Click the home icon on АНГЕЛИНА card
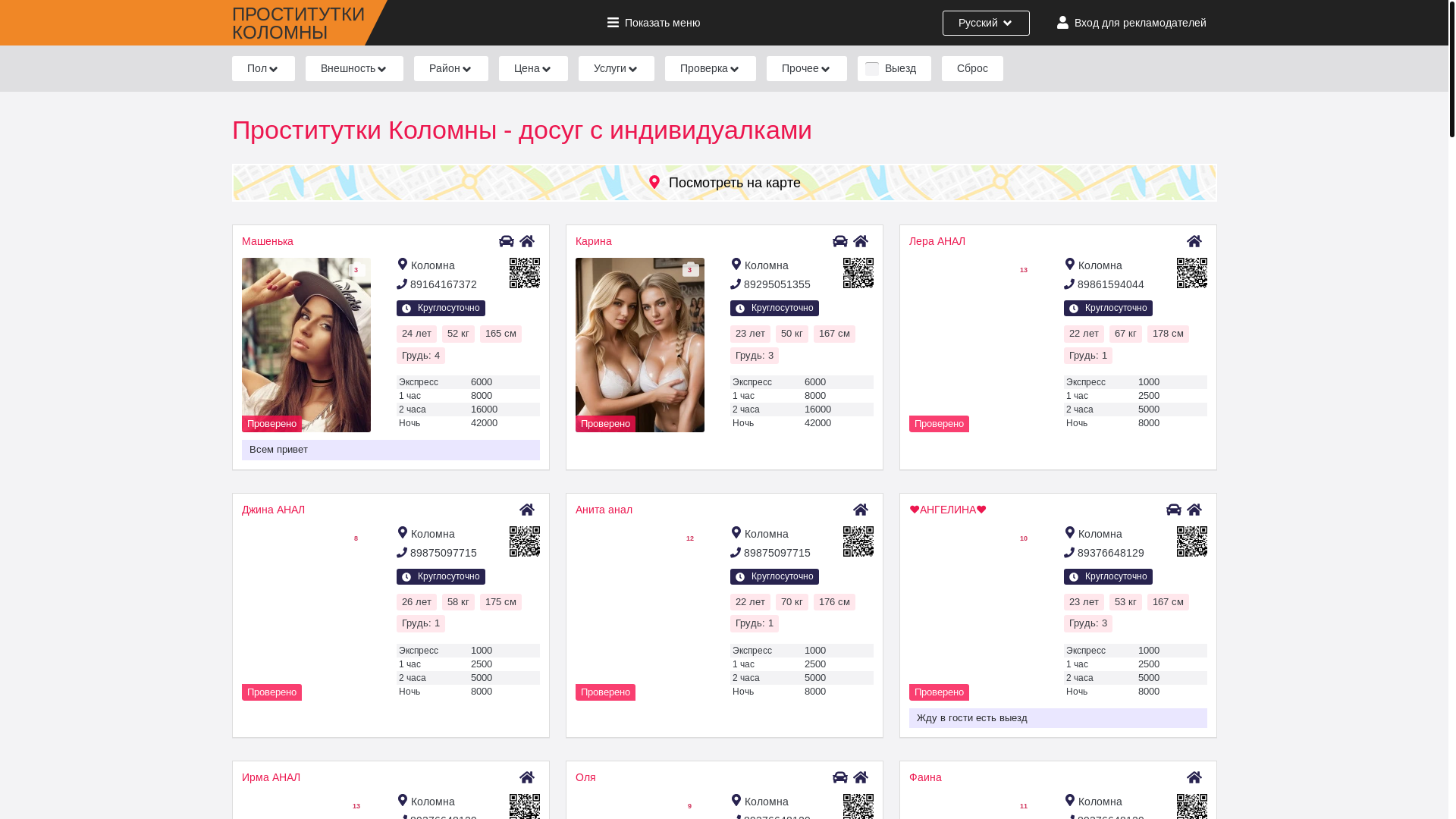This screenshot has height=819, width=1456. click(1194, 510)
